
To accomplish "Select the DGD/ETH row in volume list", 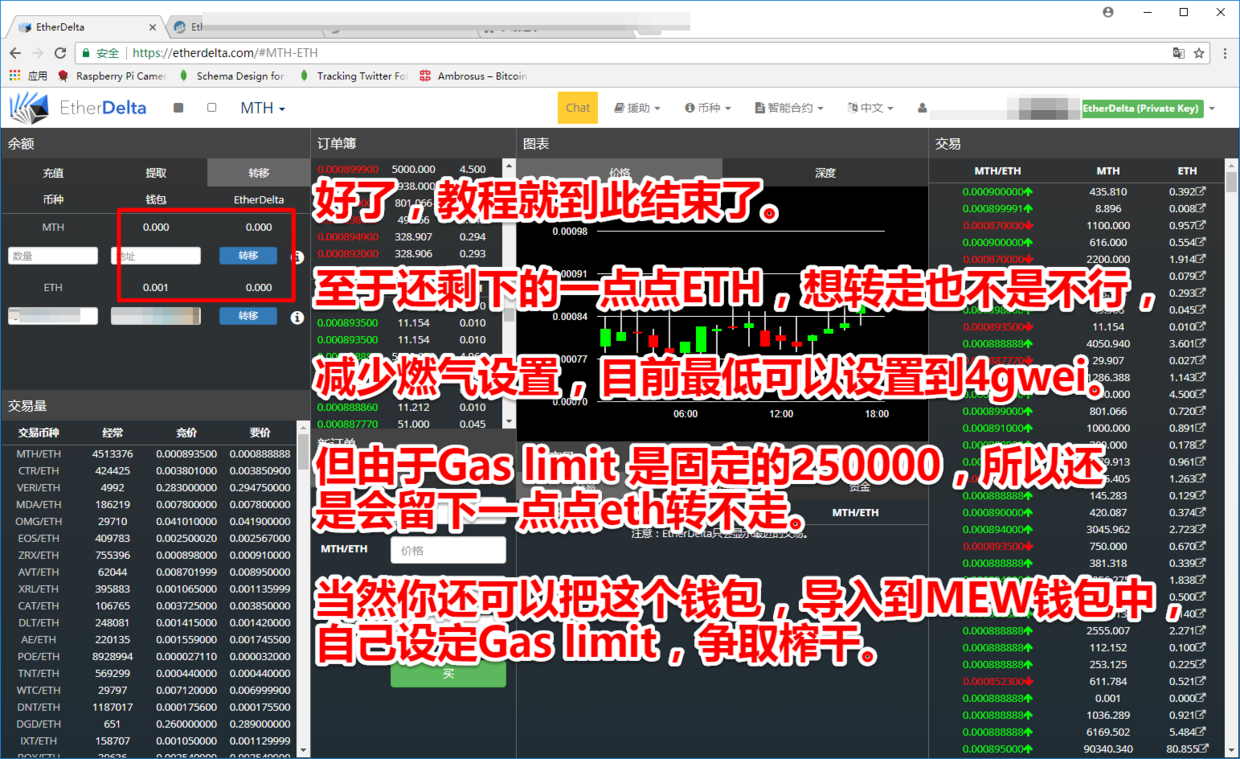I will click(x=151, y=724).
